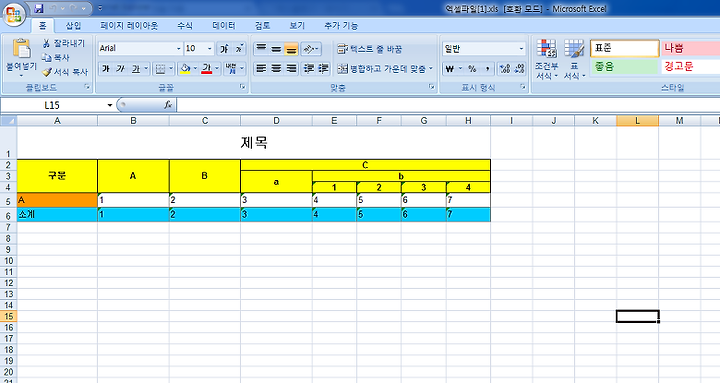Open phonetic guide (내천) button
The width and height of the screenshot is (720, 383).
tap(231, 69)
